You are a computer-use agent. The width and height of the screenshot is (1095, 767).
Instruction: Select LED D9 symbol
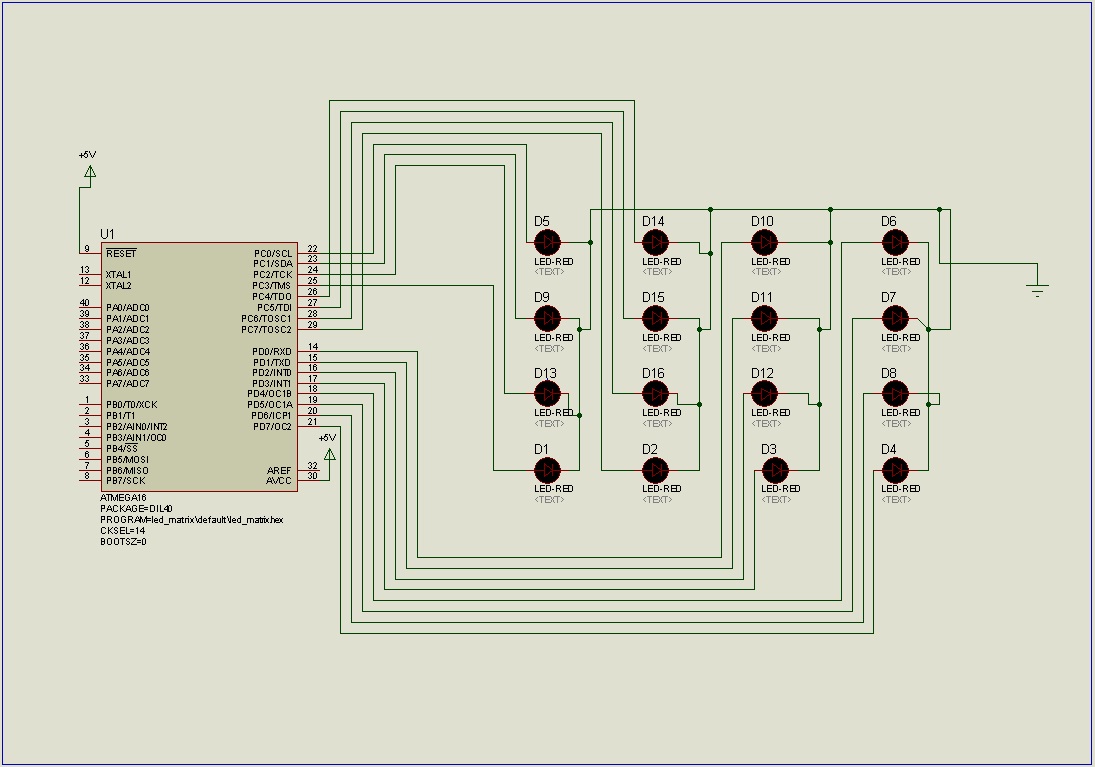(x=547, y=316)
